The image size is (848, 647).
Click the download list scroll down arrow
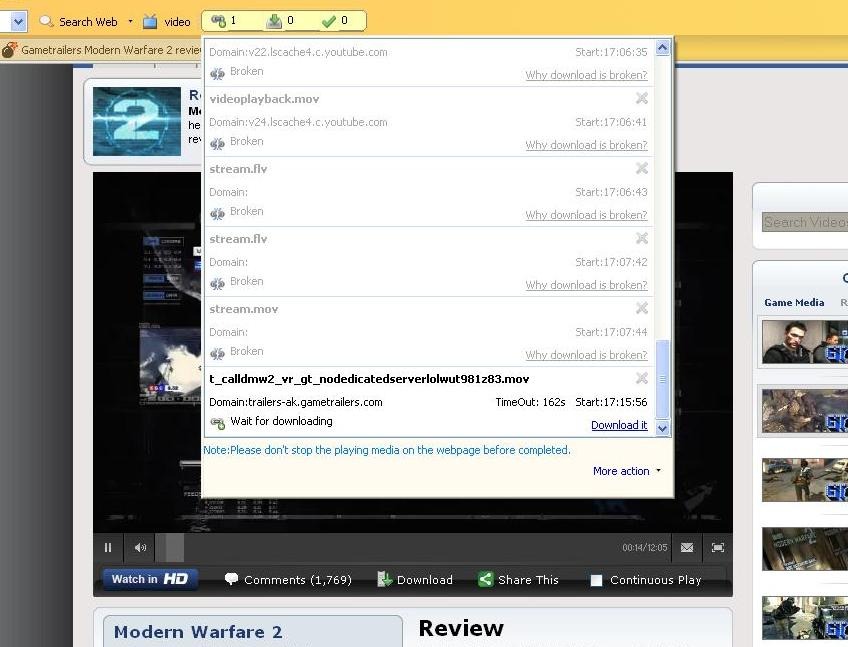click(x=662, y=428)
